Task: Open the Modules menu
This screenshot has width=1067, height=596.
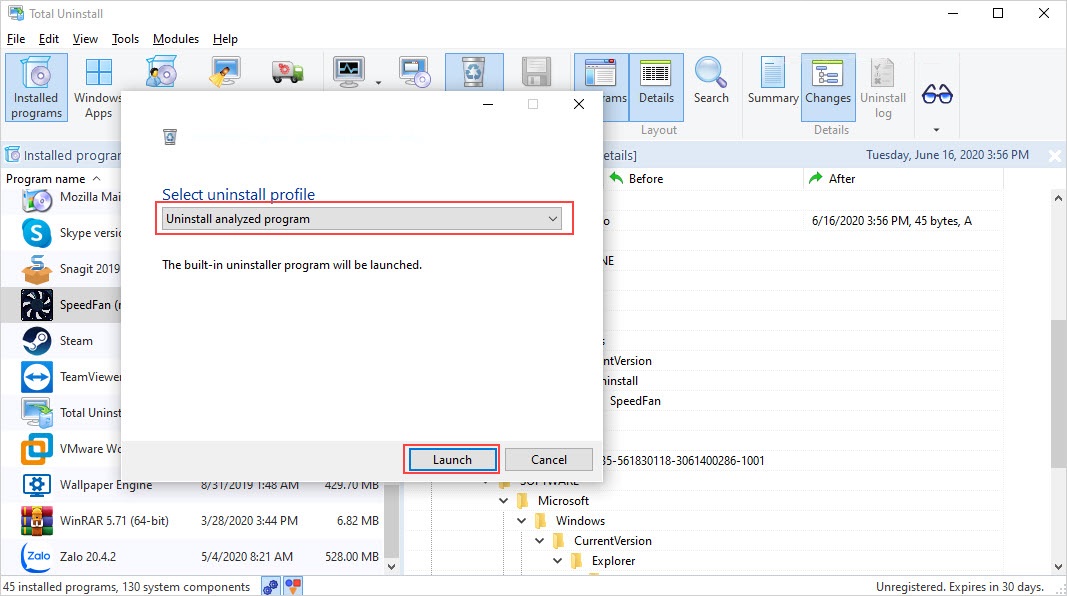Action: (175, 39)
